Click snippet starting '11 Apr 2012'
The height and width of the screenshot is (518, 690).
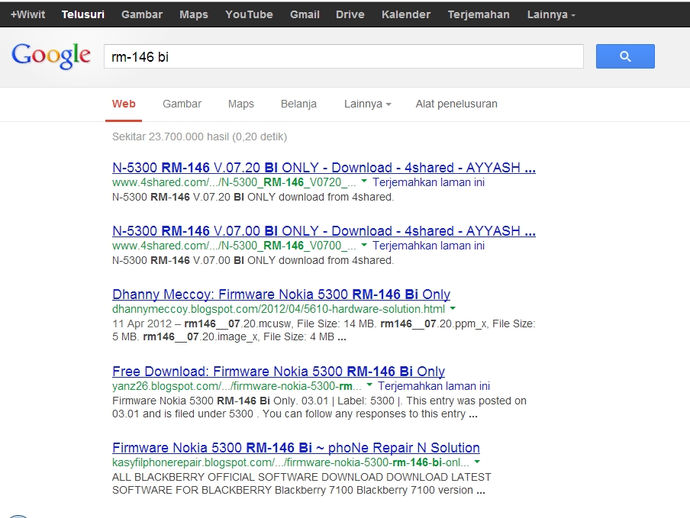click(x=324, y=331)
